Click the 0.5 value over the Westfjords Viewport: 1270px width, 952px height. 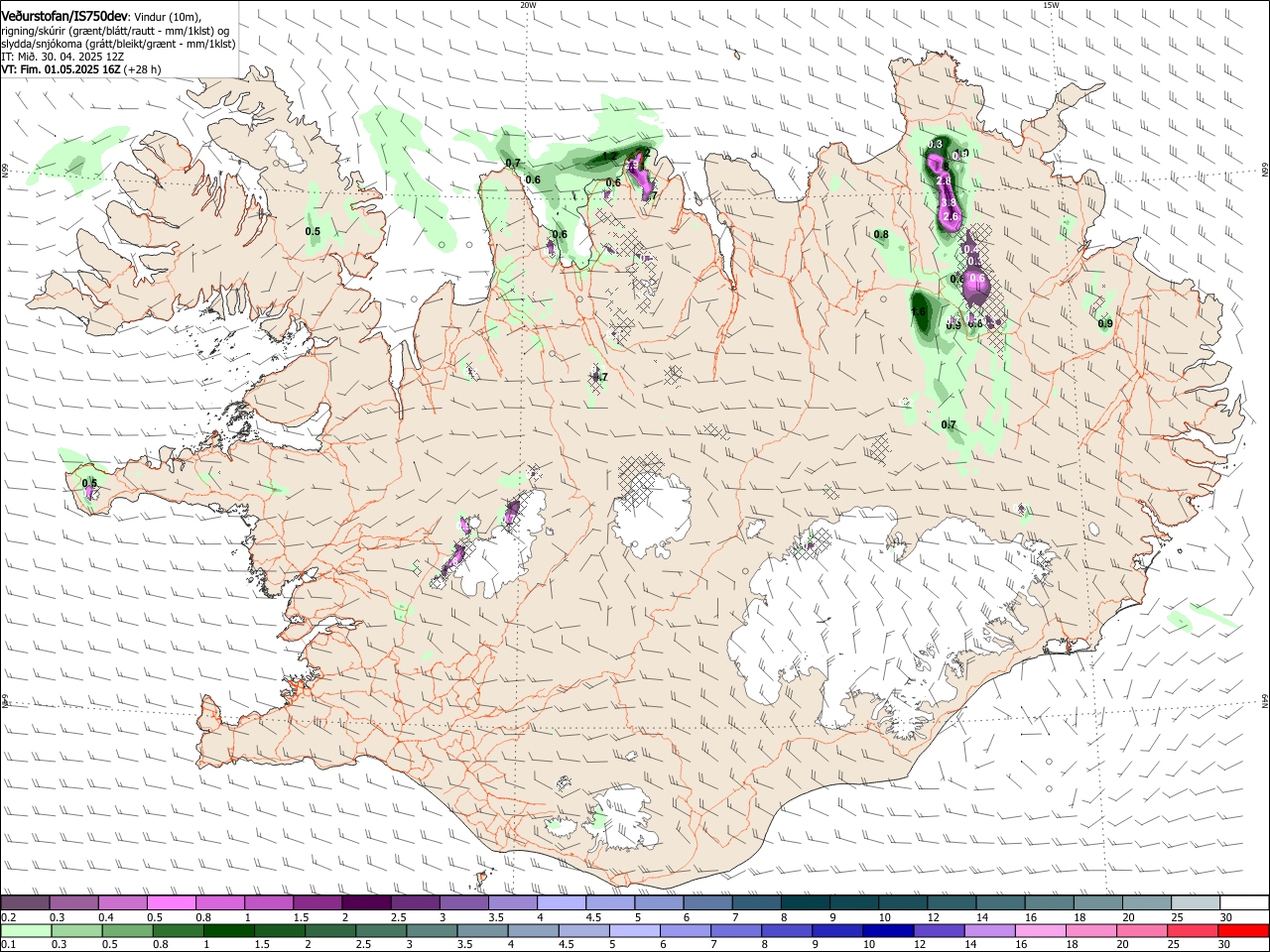[313, 231]
